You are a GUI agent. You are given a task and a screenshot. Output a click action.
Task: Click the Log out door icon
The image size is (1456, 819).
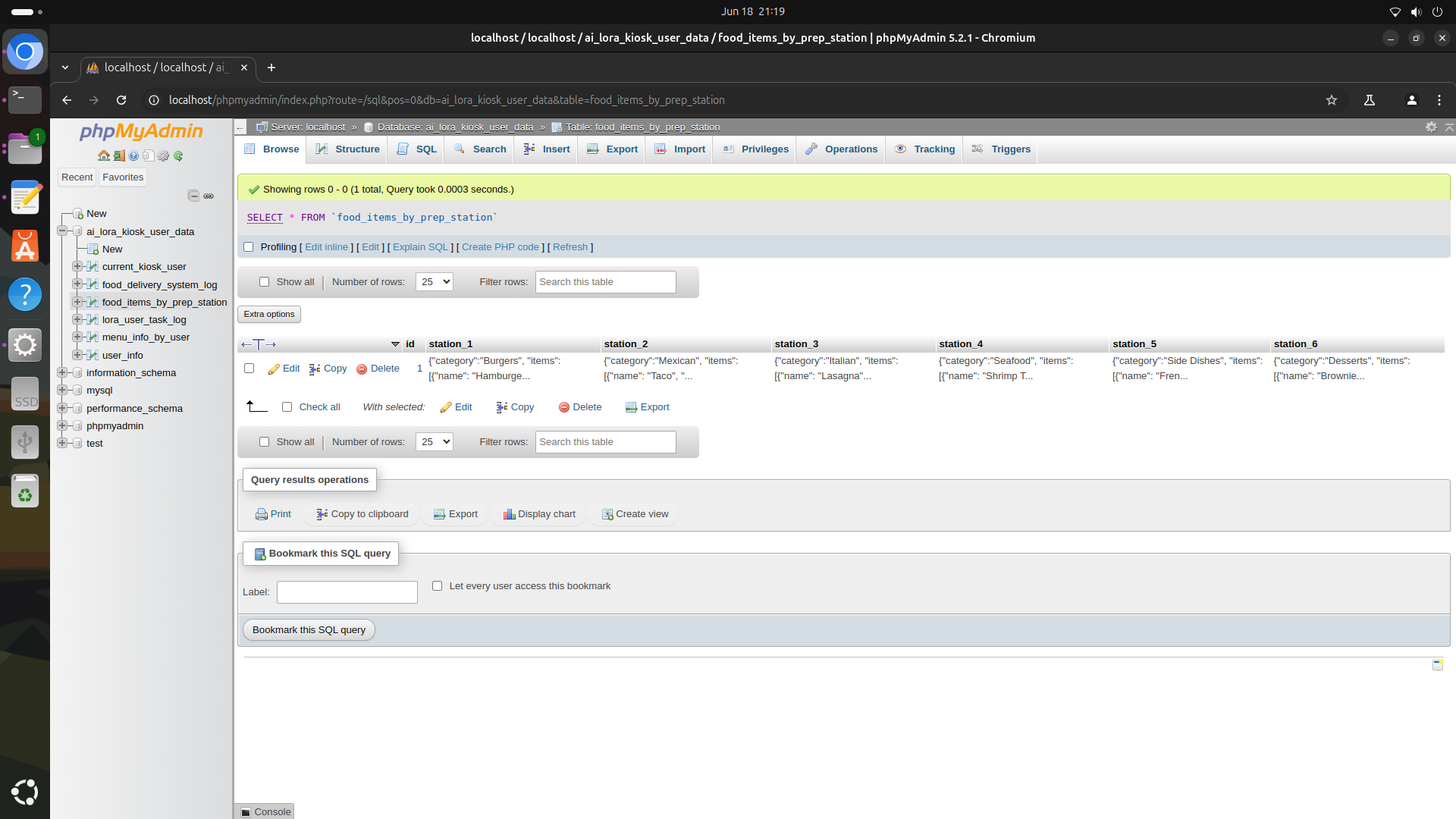click(119, 155)
